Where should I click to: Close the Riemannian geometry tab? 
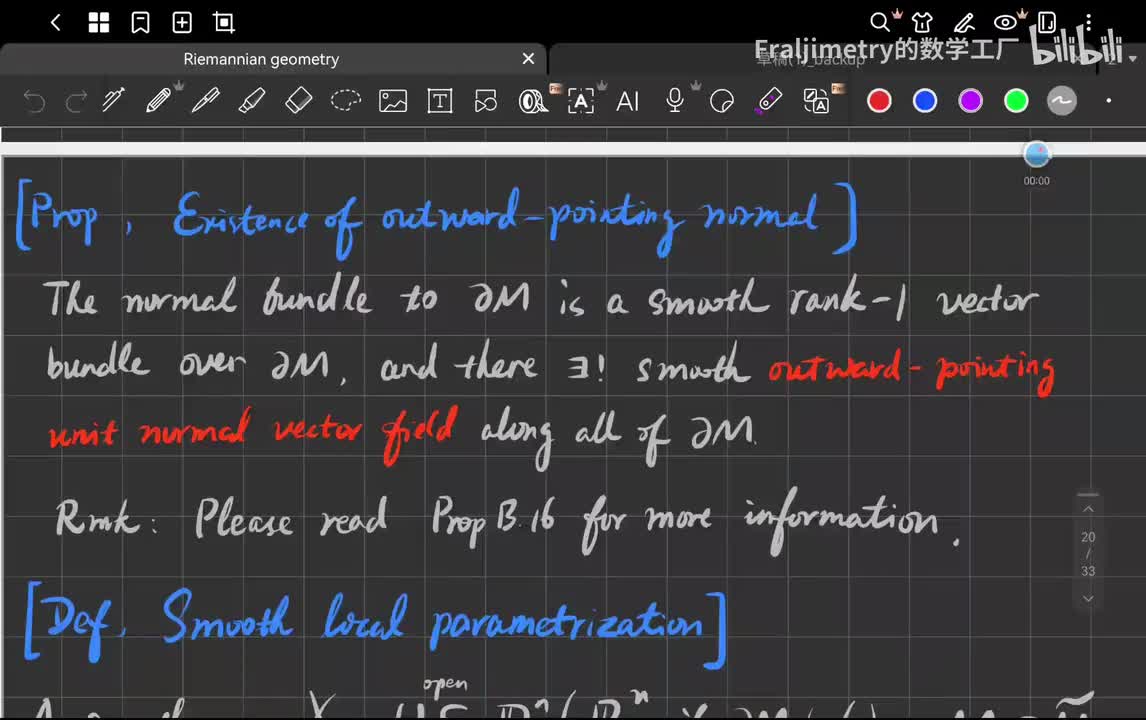click(x=528, y=58)
